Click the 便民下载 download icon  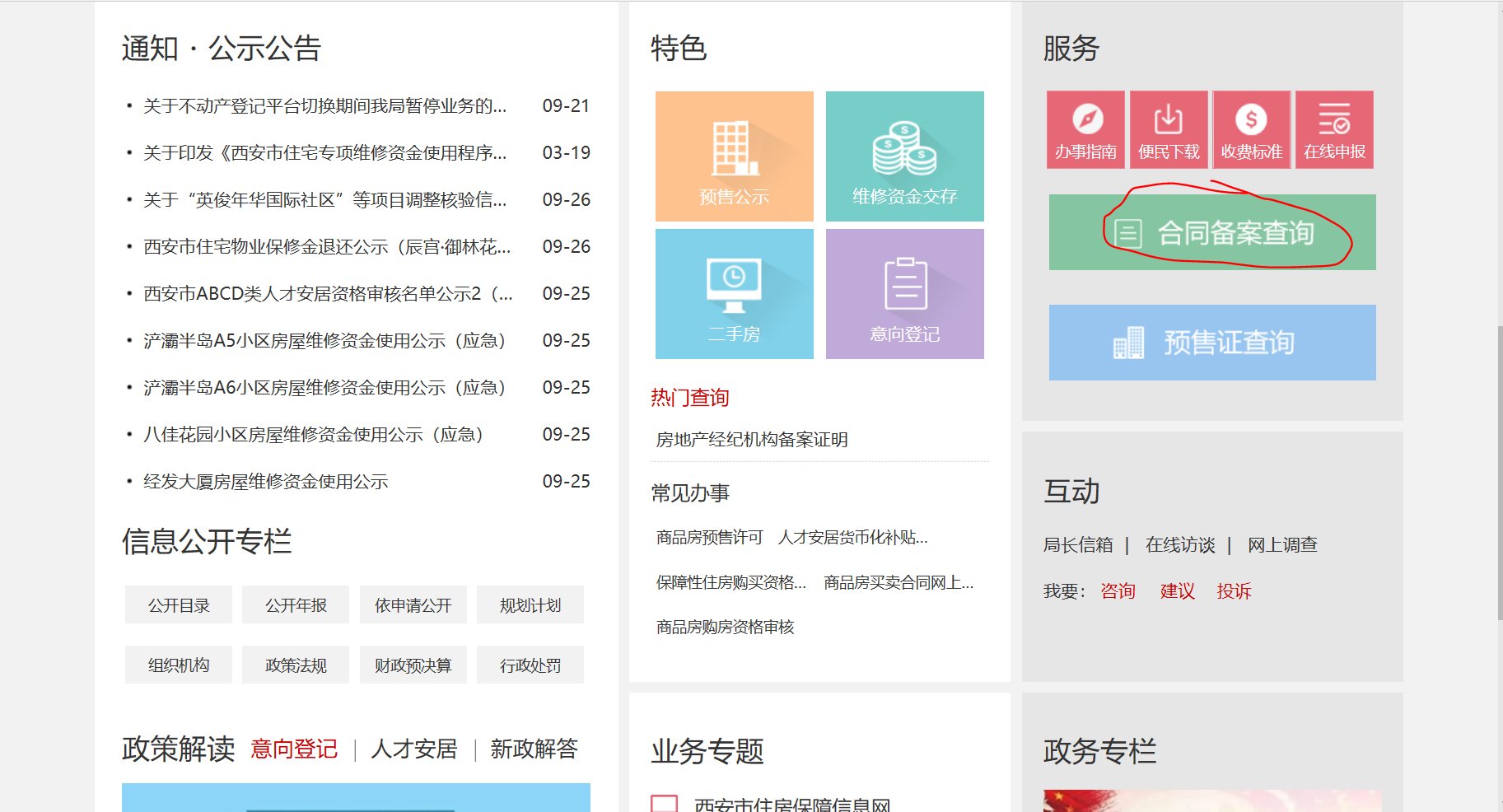click(1168, 128)
